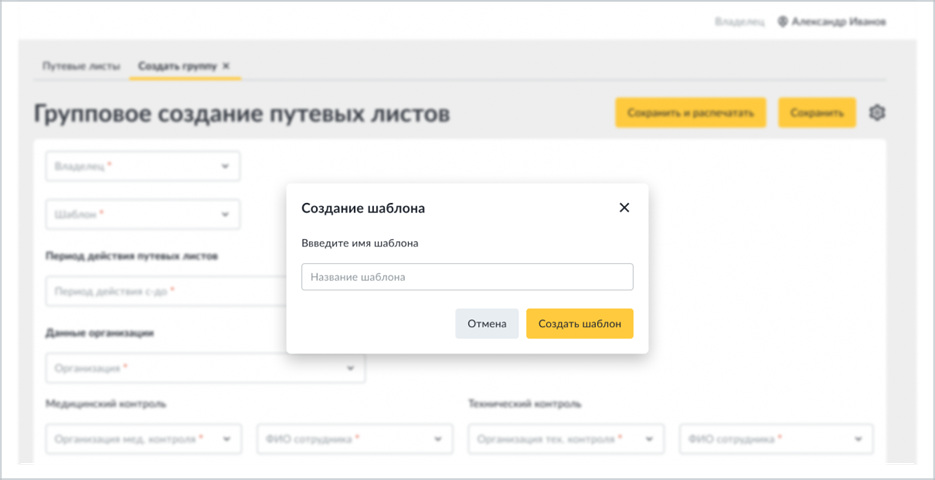Viewport: 935px width, 480px height.
Task: Click Период действия путевых листов heading
Action: 132,256
